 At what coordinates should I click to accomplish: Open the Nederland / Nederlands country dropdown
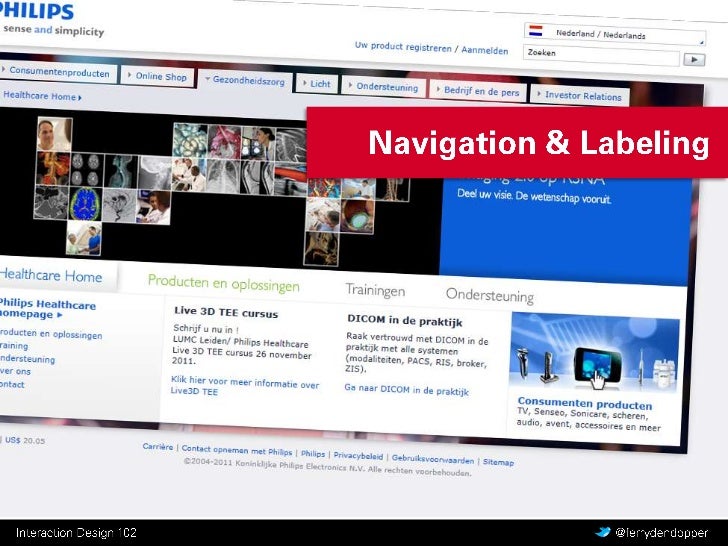point(615,34)
